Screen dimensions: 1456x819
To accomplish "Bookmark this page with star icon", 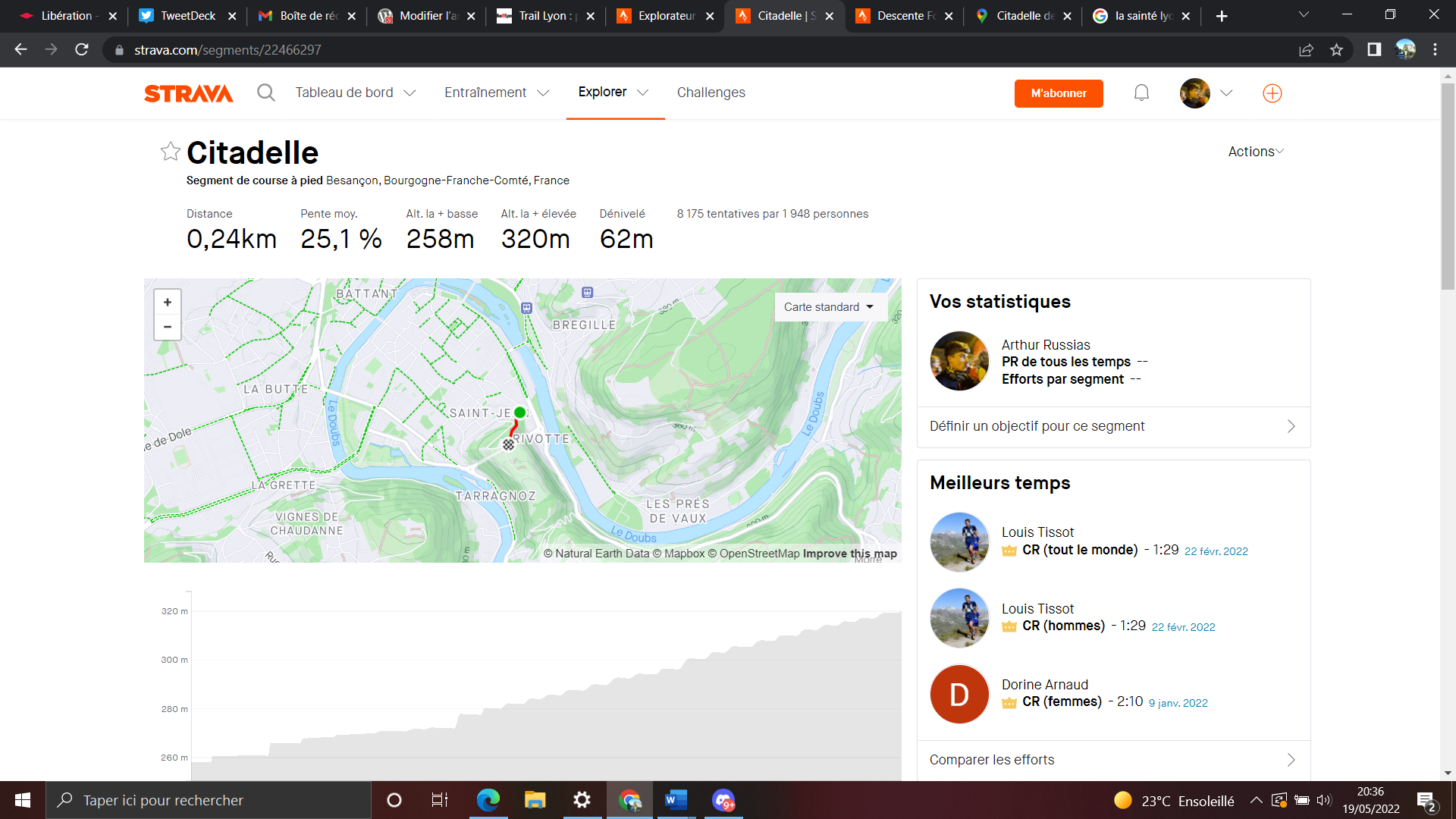I will click(x=1336, y=50).
